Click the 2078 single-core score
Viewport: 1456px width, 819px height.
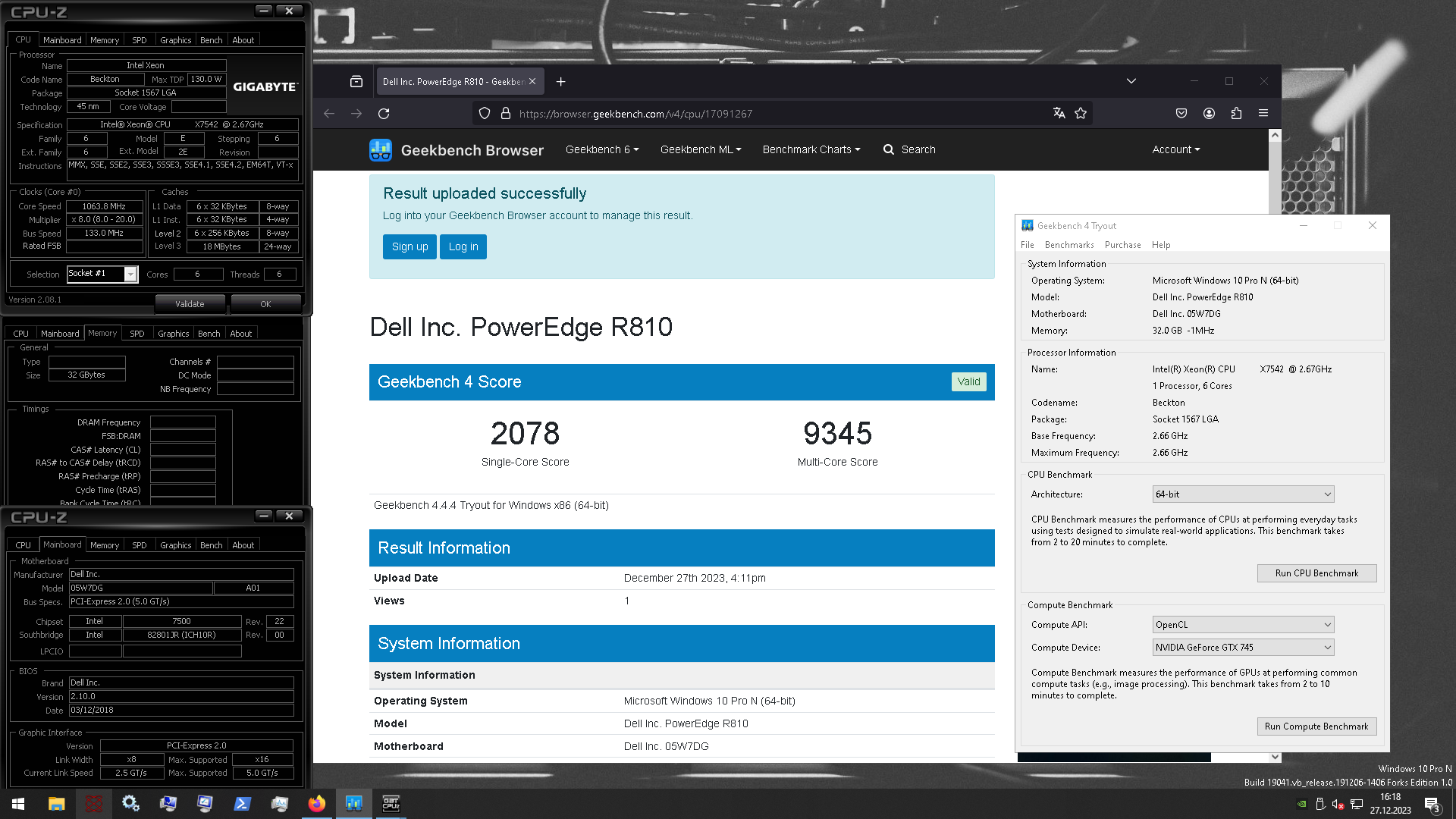(x=525, y=434)
